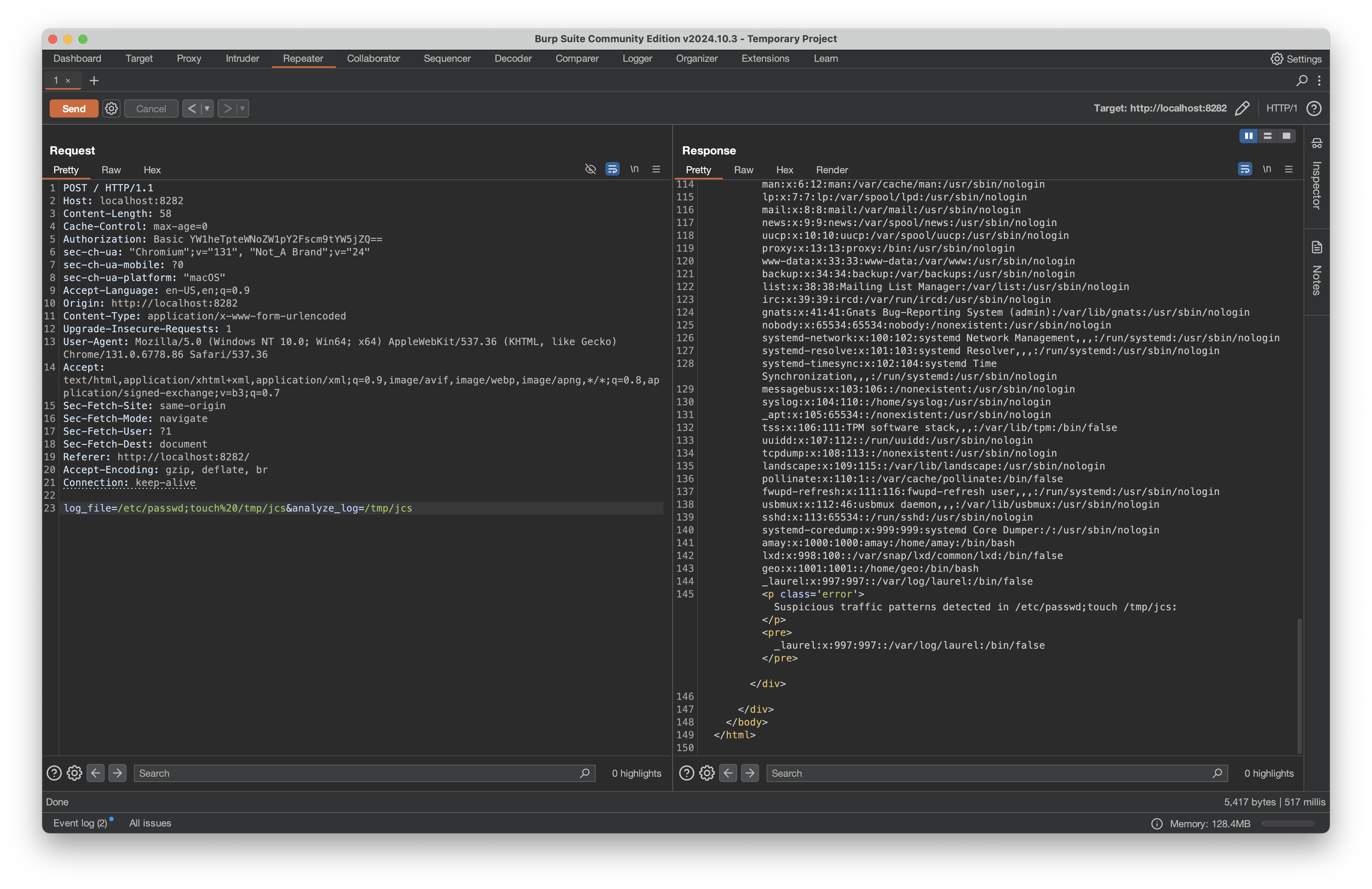Open the Inspector side panel icon
The width and height of the screenshot is (1372, 889).
[1317, 143]
